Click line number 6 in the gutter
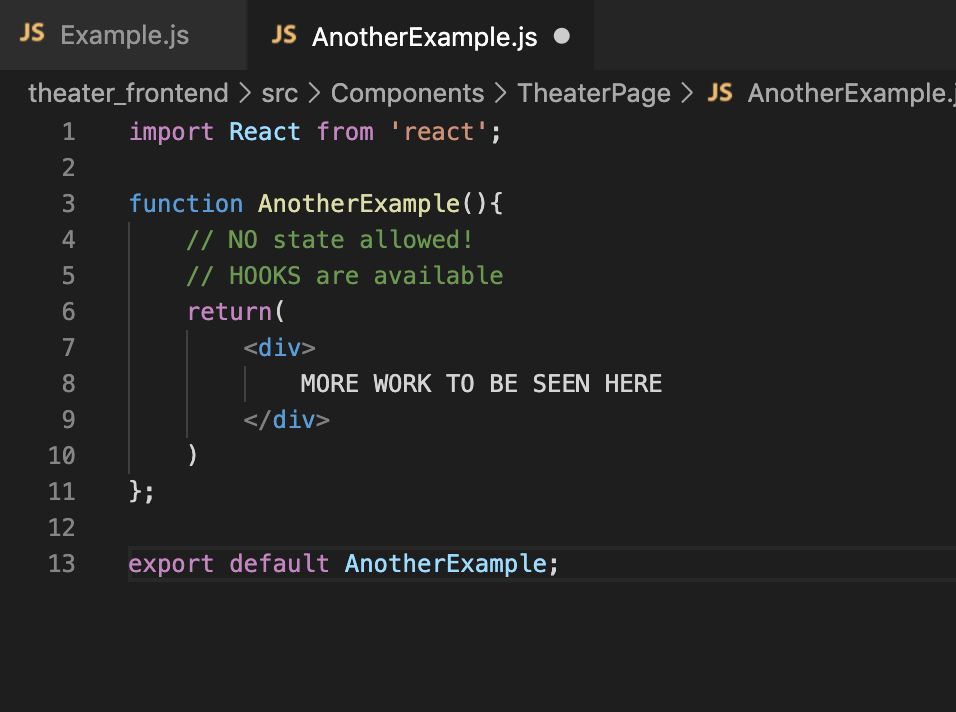Viewport: 956px width, 712px height. [68, 311]
